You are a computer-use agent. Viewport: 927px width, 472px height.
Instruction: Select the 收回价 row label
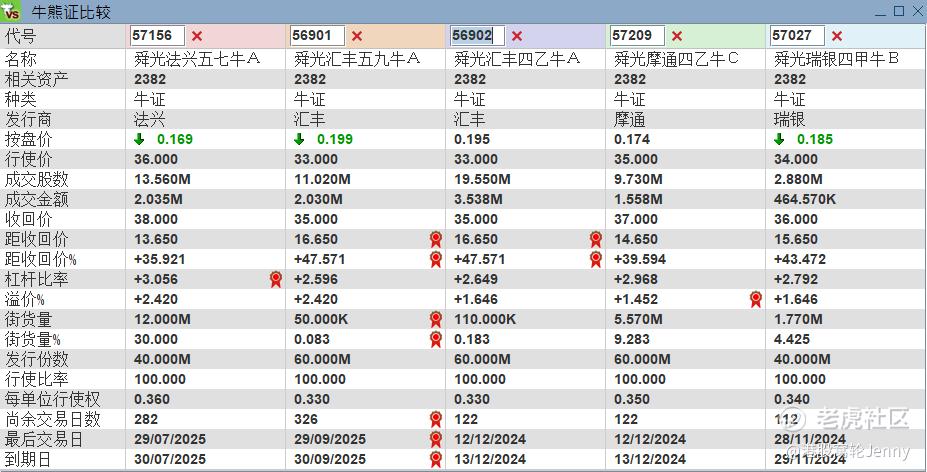tap(28, 219)
